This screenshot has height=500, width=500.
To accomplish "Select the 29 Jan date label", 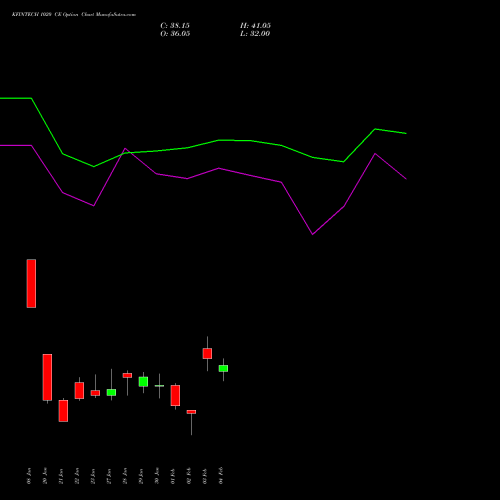I will click(141, 476).
